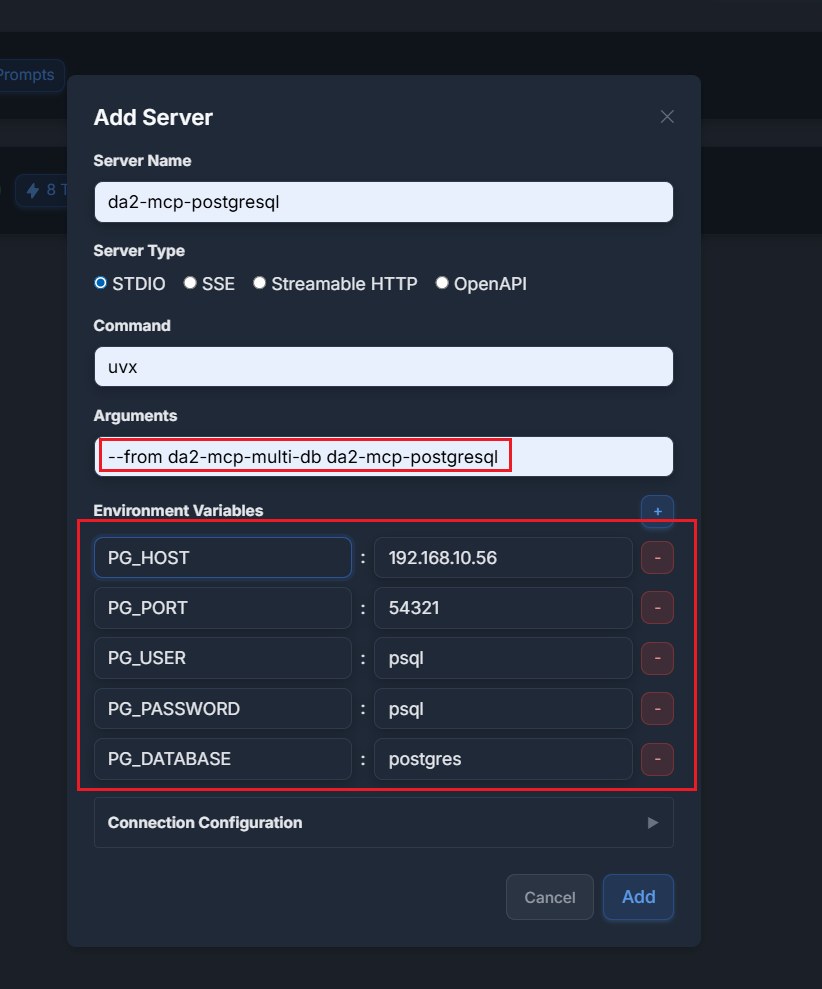
Task: Click the Server Name input field
Action: [x=383, y=202]
